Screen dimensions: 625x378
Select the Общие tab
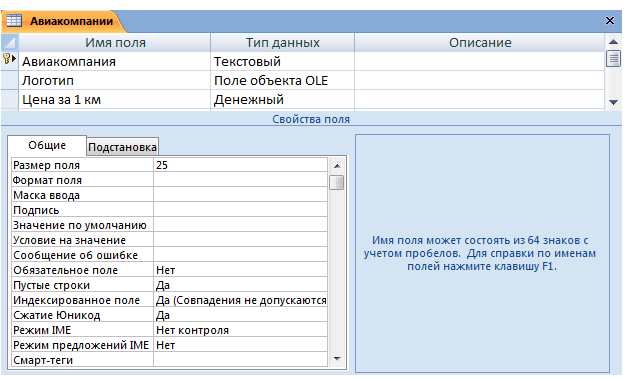[x=47, y=145]
